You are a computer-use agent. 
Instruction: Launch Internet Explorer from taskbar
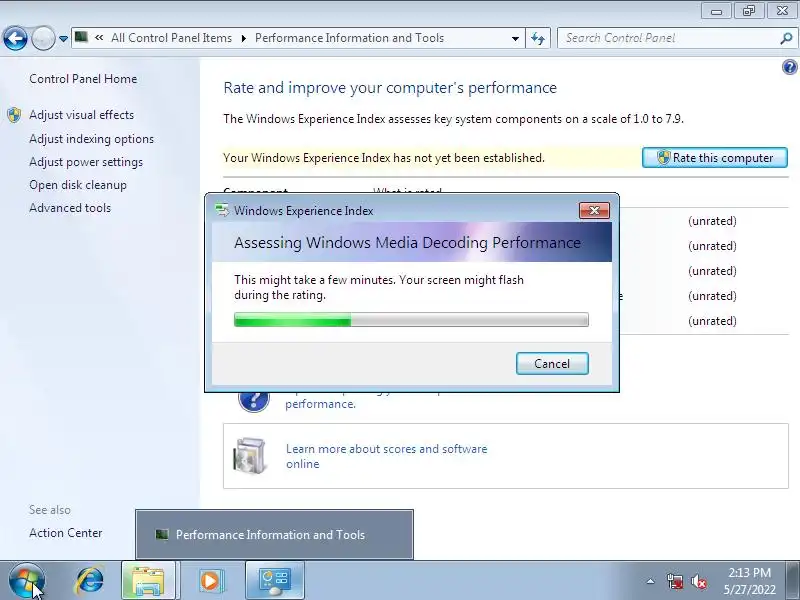coord(90,581)
